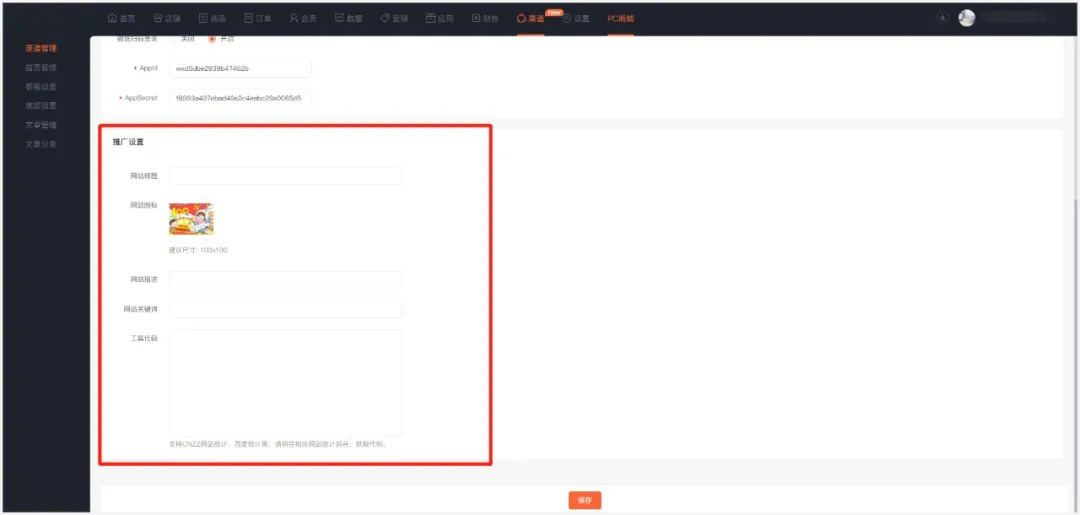Open 首页装修 in the left sidebar
This screenshot has height=515, width=1080.
tap(41, 68)
